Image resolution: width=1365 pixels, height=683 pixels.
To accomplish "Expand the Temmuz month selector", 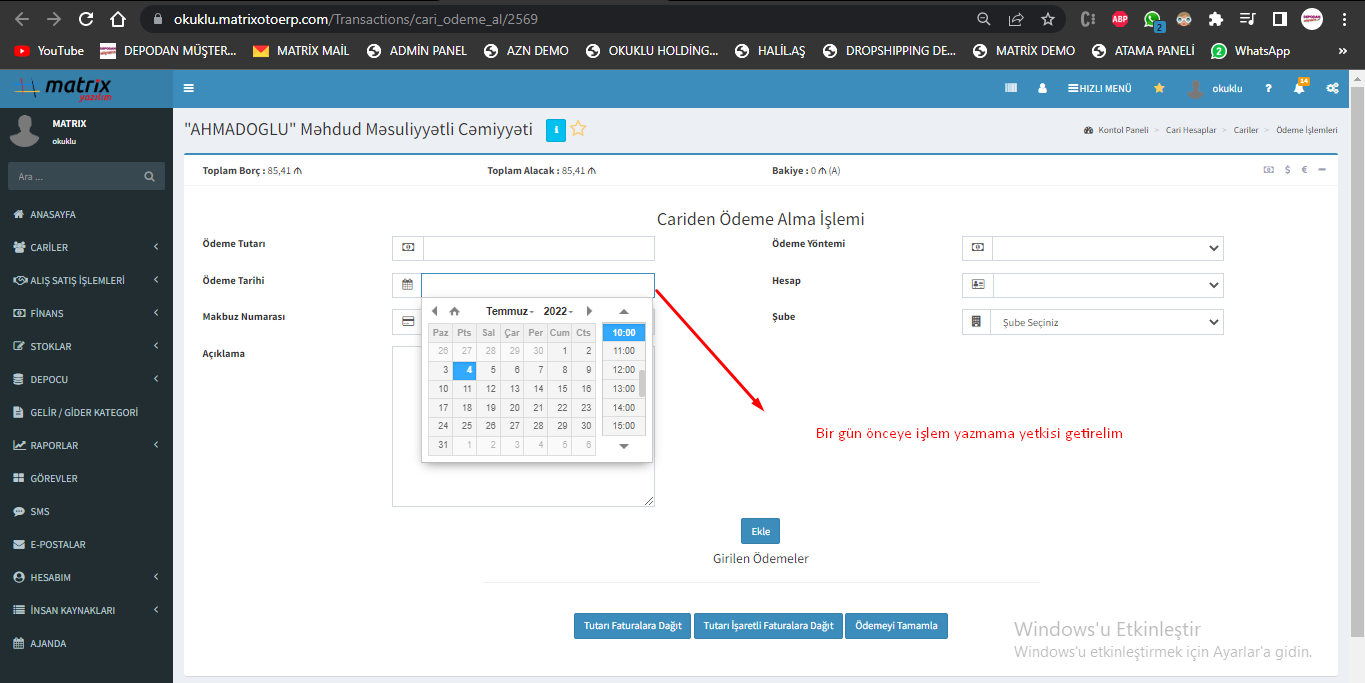I will point(509,311).
